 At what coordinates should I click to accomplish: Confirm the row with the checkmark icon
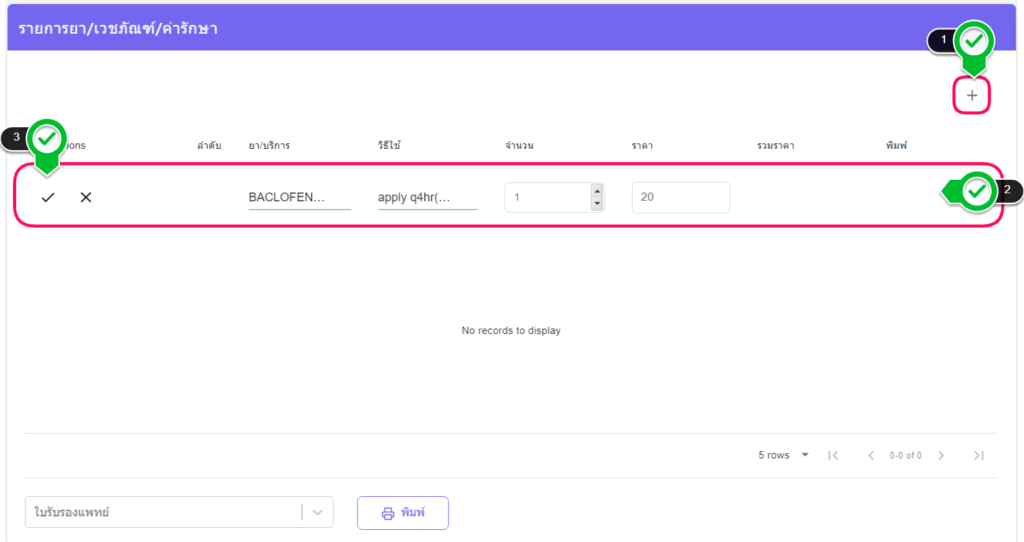[x=48, y=198]
